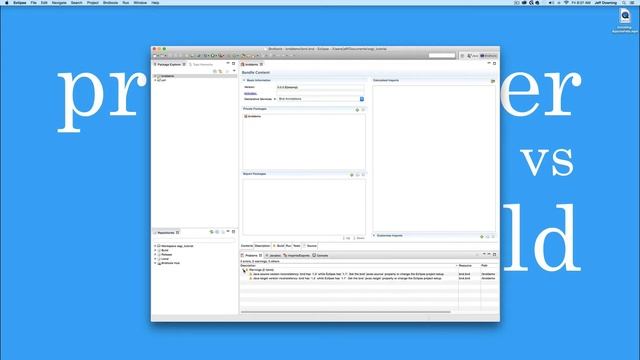Sort problems by the Description column header
The height and width of the screenshot is (360, 640).
coord(349,266)
